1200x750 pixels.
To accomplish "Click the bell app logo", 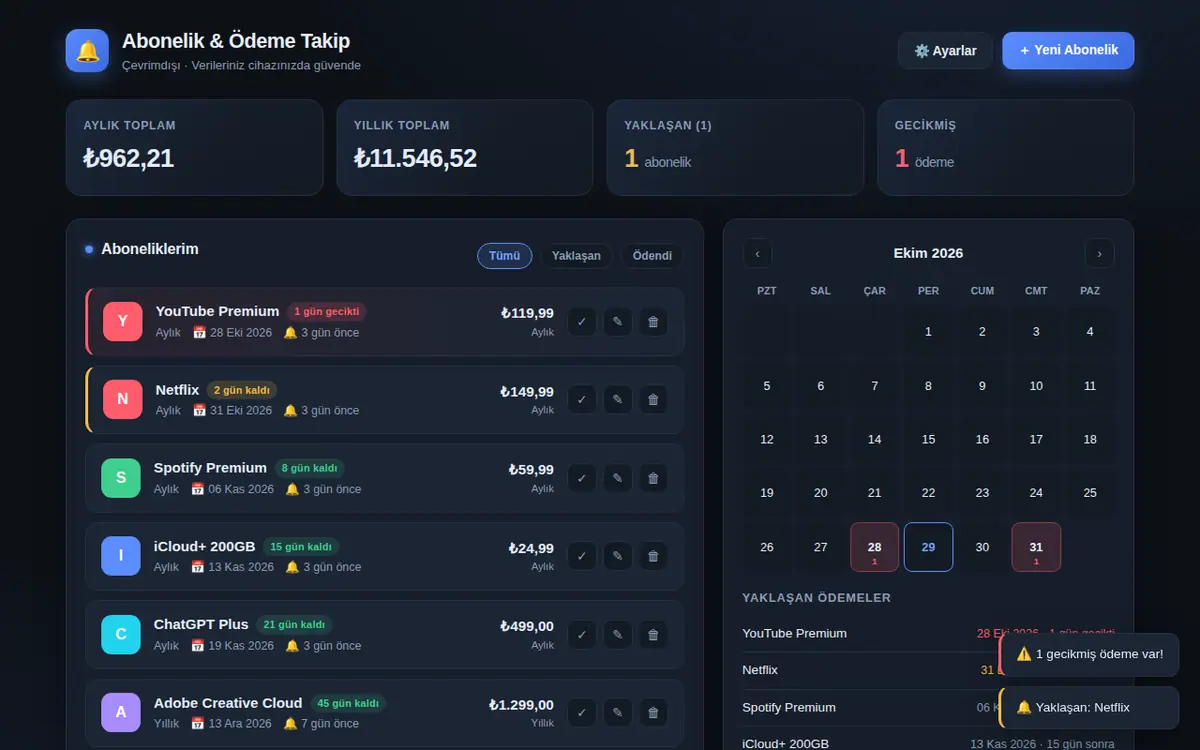I will pyautogui.click(x=87, y=51).
